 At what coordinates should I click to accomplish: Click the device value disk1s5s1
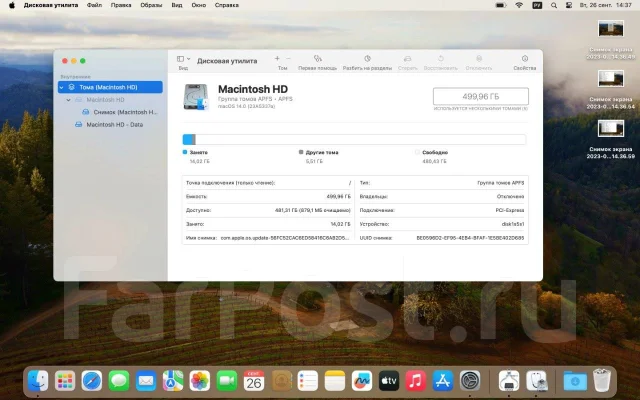point(513,224)
